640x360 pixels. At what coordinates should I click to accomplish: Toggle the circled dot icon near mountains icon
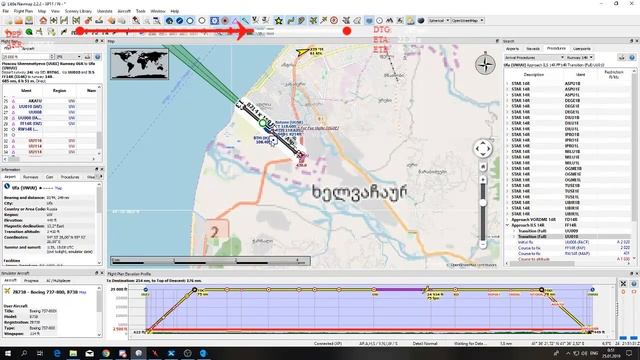(380, 20)
